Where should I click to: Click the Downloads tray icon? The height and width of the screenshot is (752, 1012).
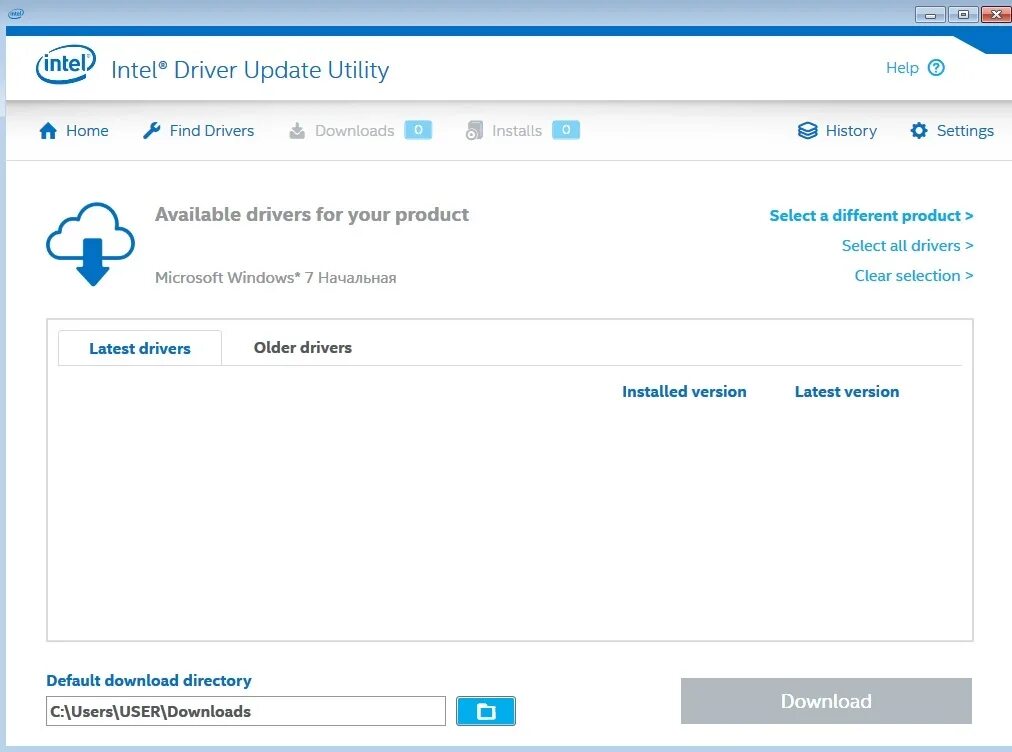click(x=297, y=131)
